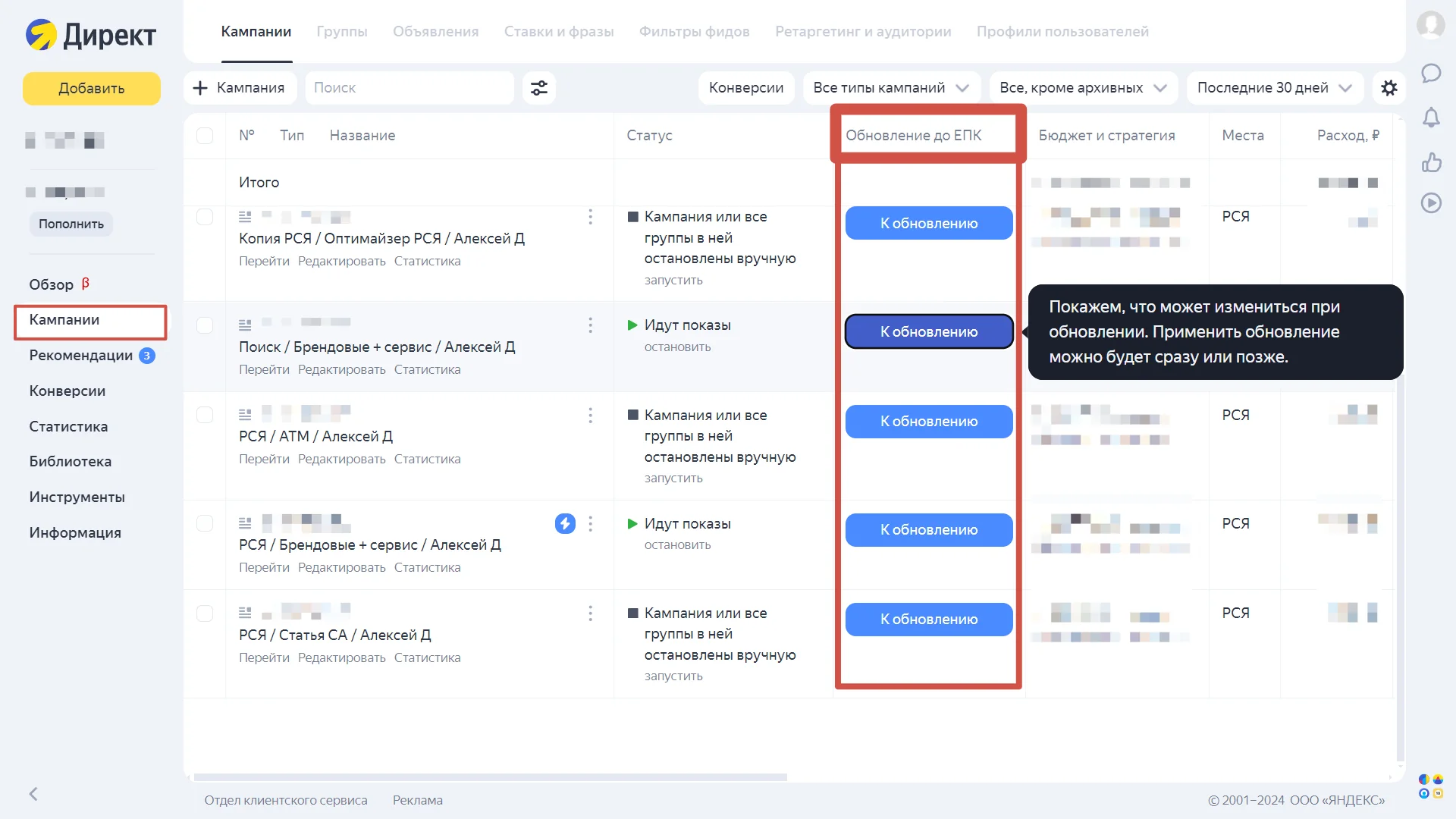Open the filter sliders icon
Viewport: 1456px width, 819px height.
click(539, 88)
